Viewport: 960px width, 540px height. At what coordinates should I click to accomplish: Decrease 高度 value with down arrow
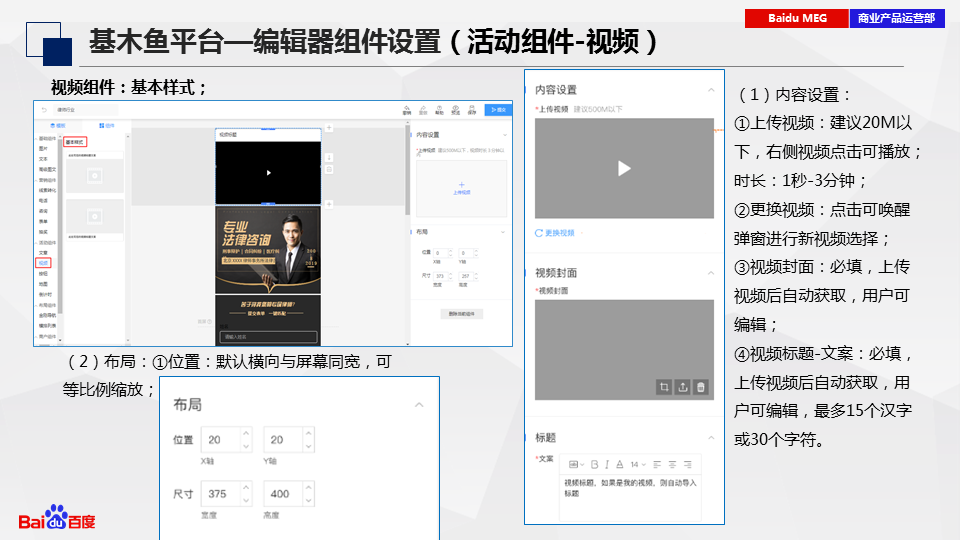(x=309, y=500)
